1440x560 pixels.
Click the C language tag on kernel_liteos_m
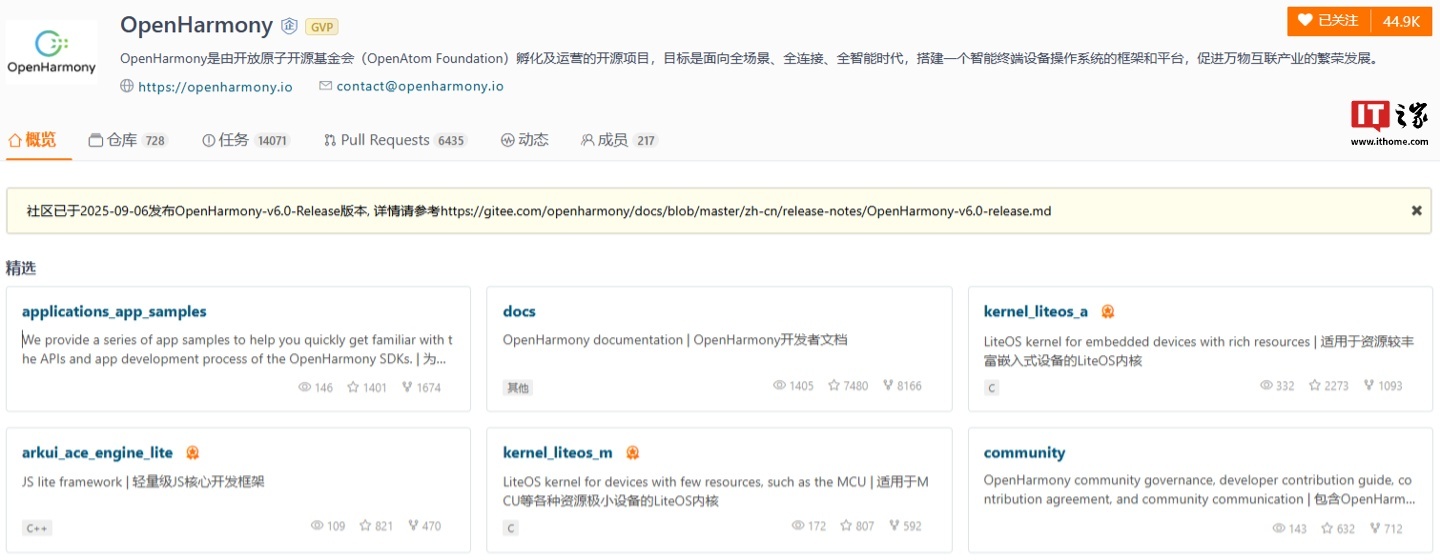pos(511,528)
